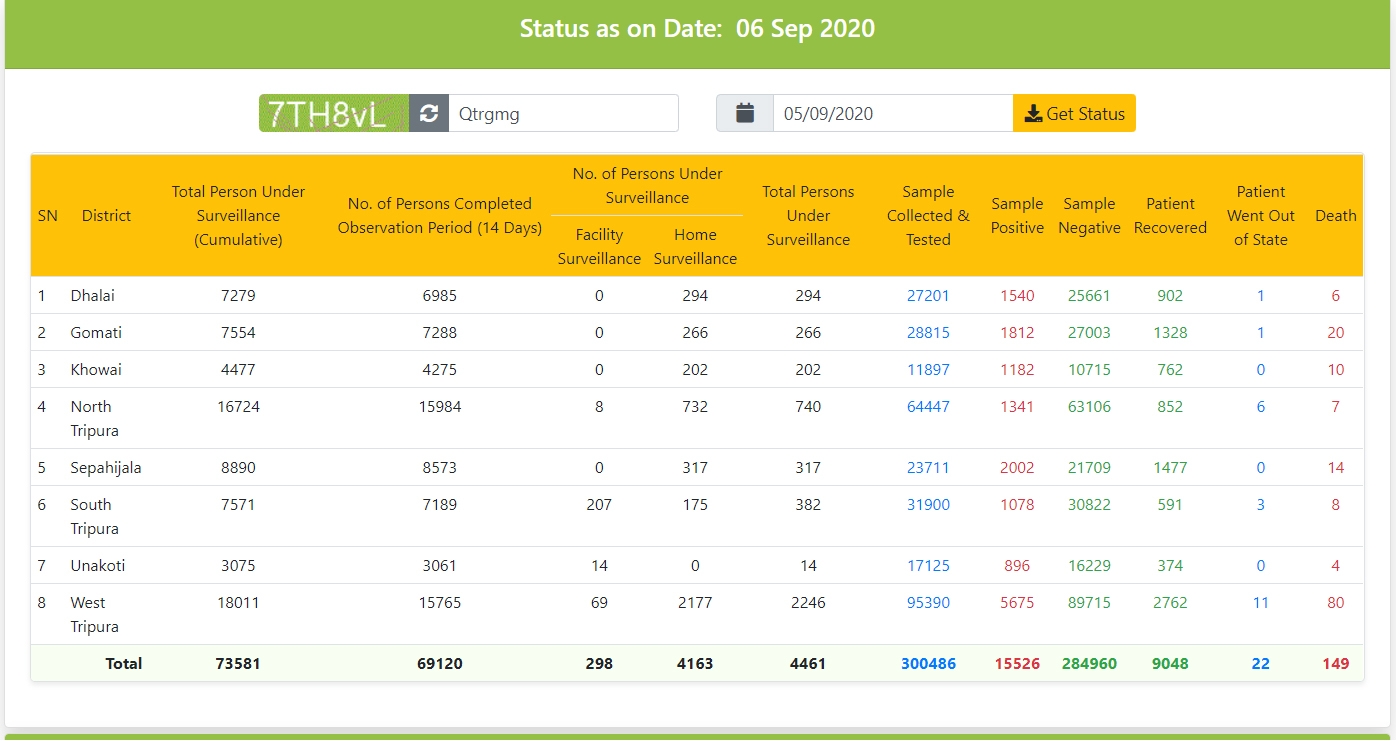Open Khowai sample collected 11897 link
The image size is (1396, 741).
pos(928,370)
